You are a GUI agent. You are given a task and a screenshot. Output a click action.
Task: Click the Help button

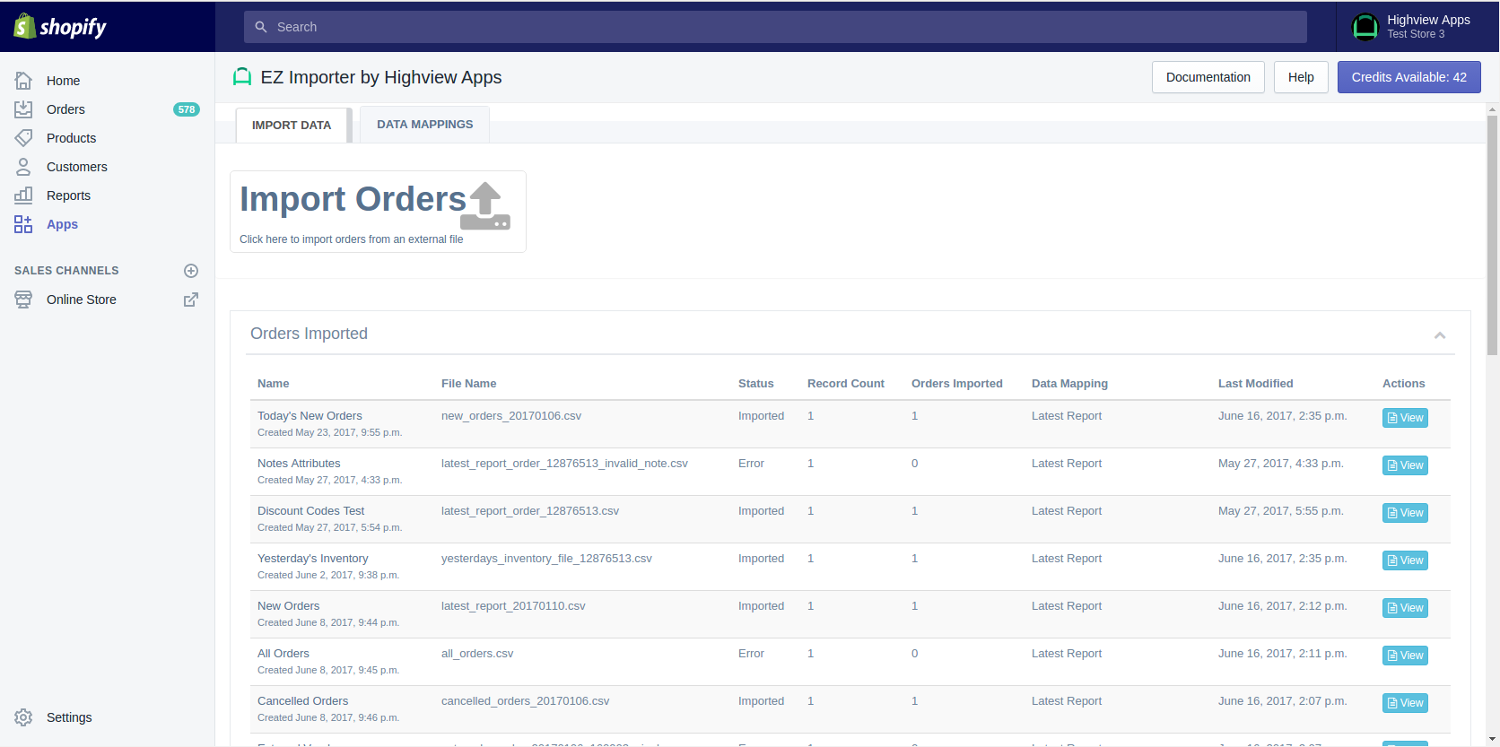(x=1301, y=77)
